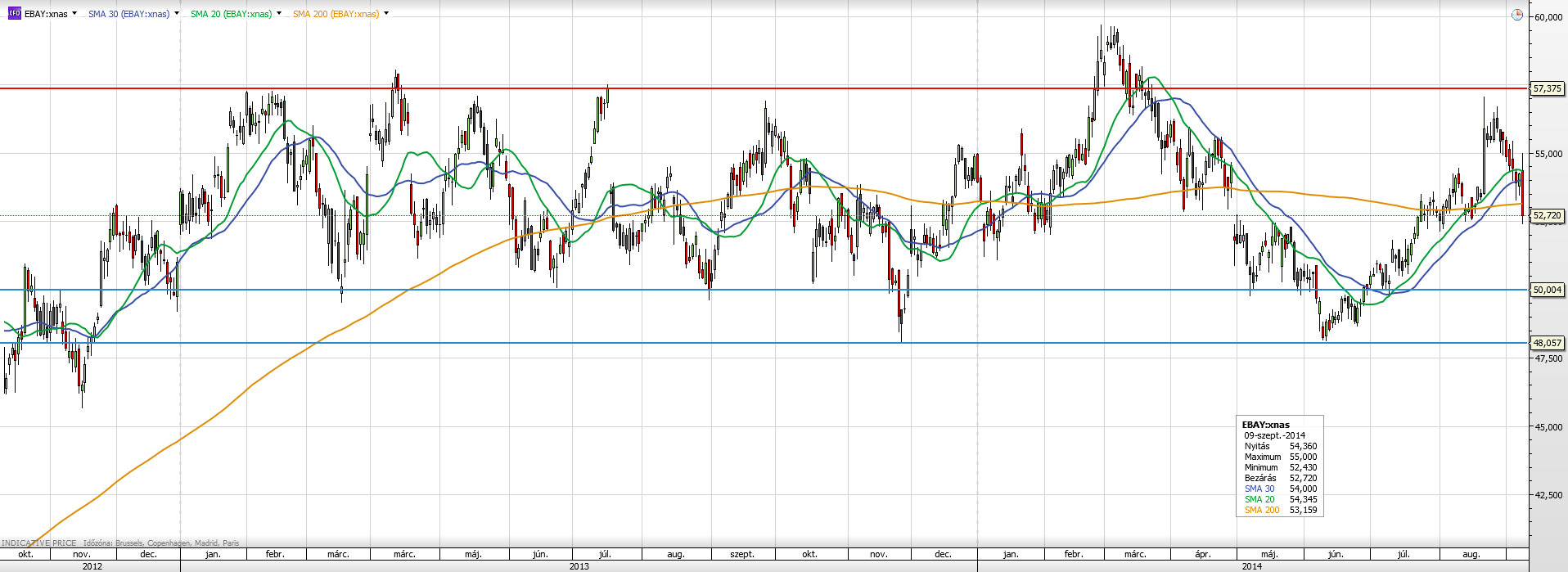Screen dimensions: 1568x572
Task: Click the Bezárás 52,720 row in info box
Action: click(x=1281, y=478)
